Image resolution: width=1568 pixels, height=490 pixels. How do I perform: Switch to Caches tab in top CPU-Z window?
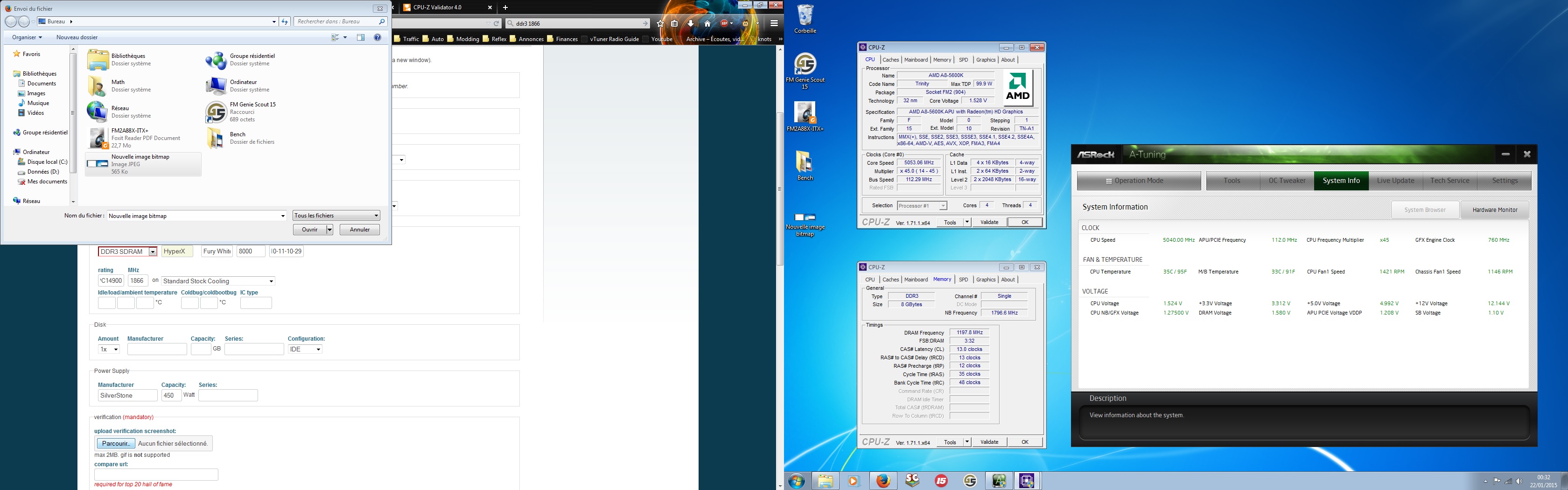[890, 60]
